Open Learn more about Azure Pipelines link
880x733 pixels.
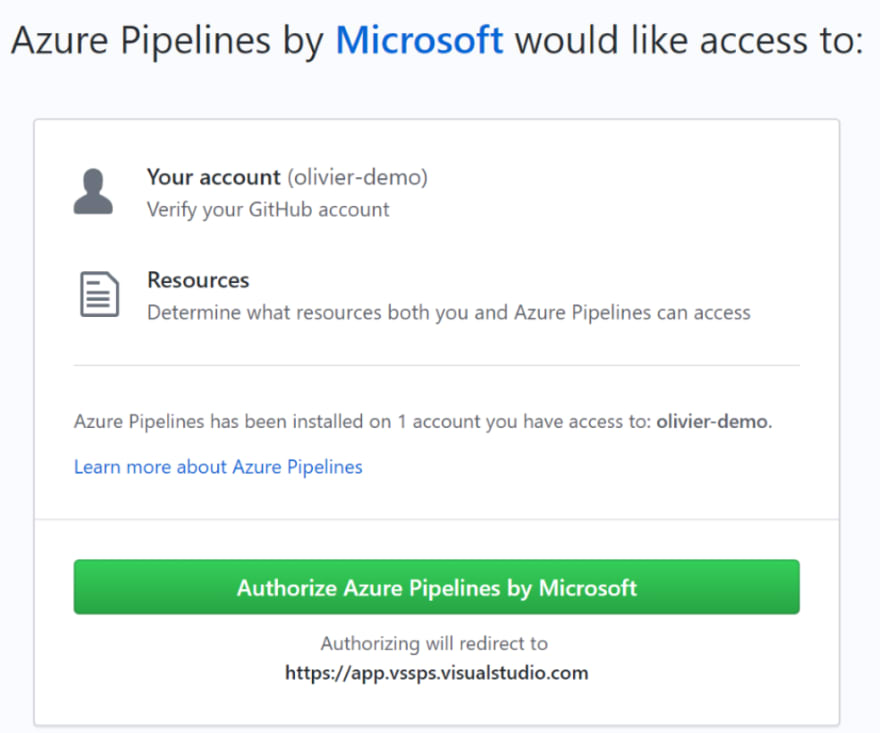[x=218, y=467]
